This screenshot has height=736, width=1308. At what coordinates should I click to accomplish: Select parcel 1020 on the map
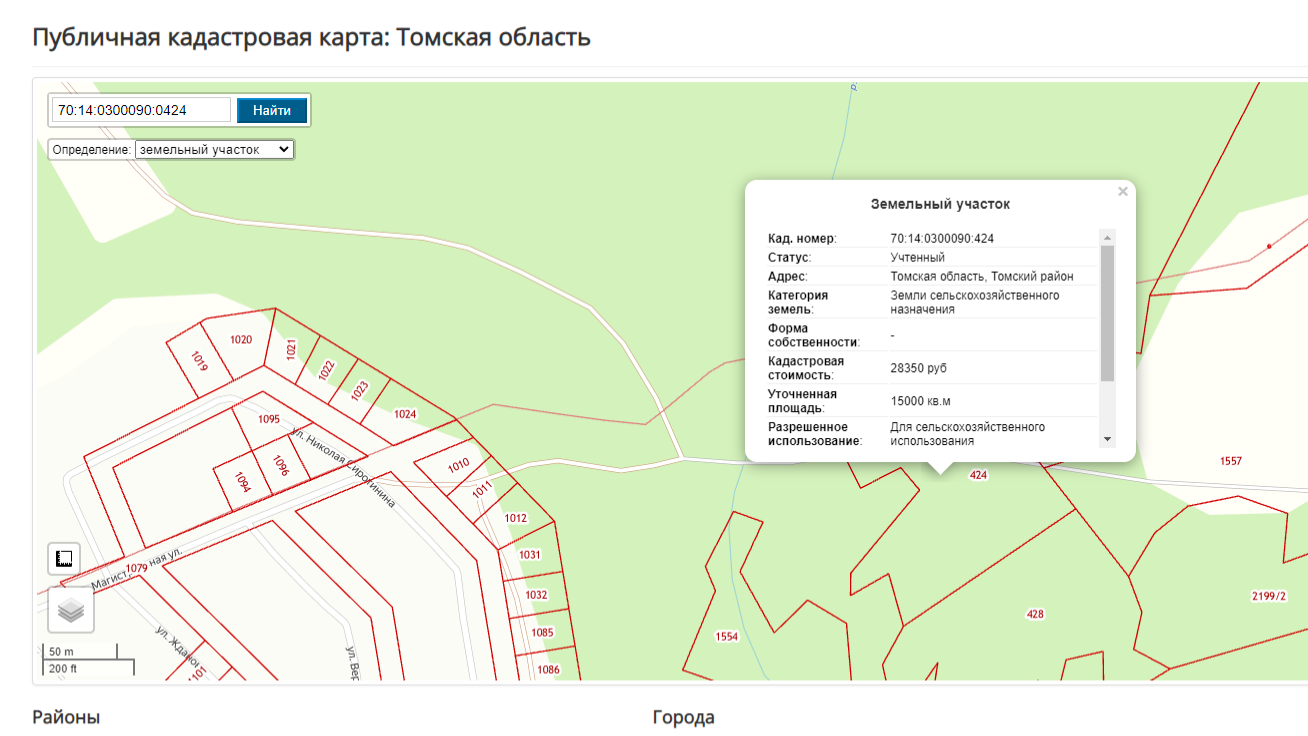(241, 340)
